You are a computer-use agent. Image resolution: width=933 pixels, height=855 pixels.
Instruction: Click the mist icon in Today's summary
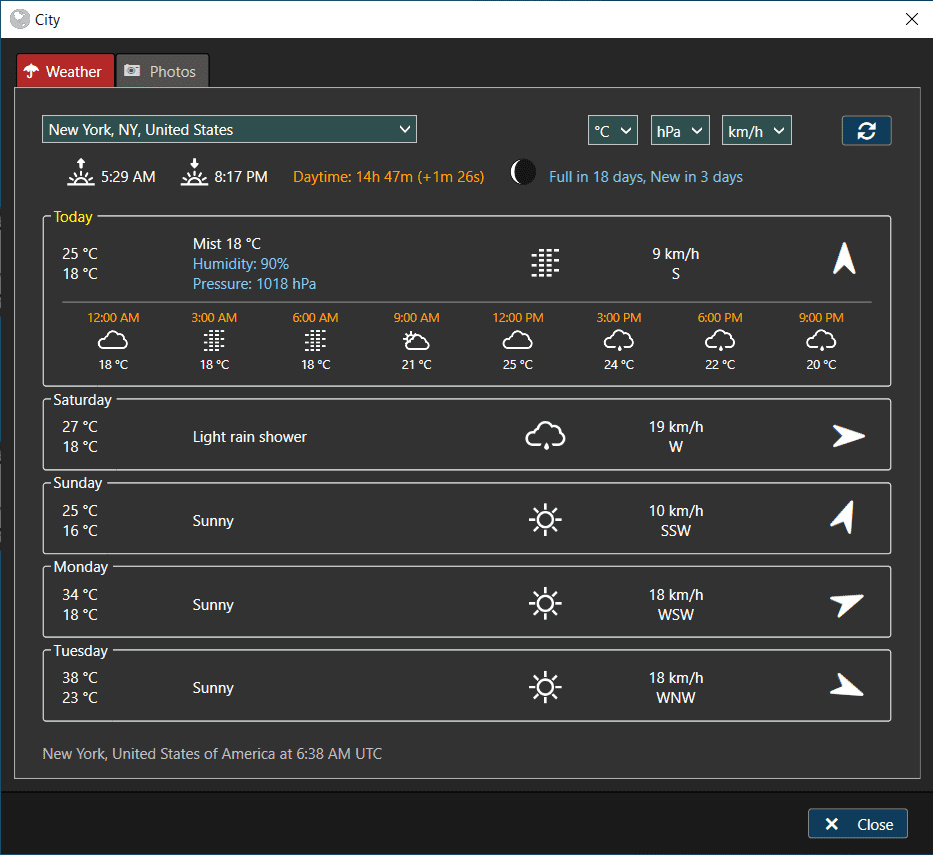[x=545, y=263]
